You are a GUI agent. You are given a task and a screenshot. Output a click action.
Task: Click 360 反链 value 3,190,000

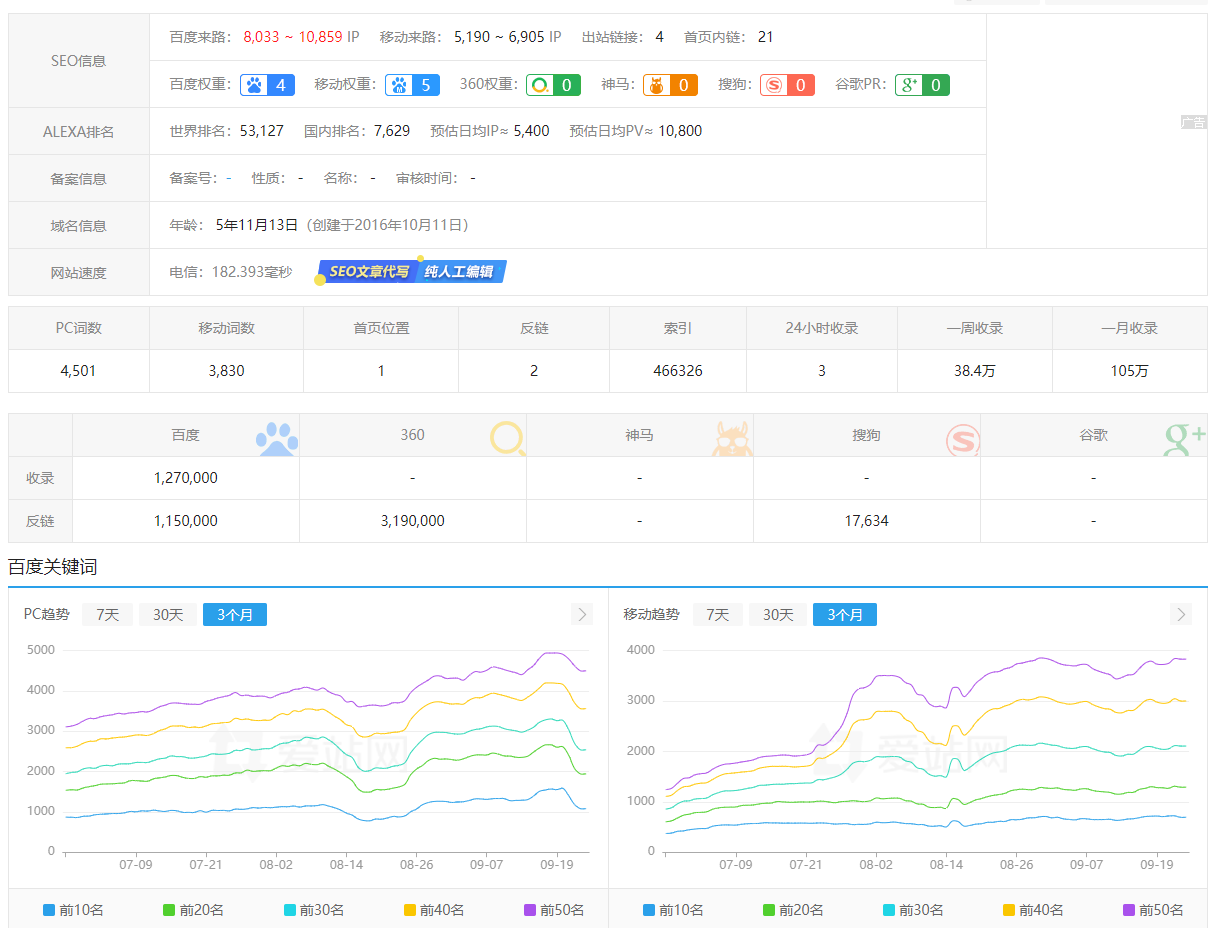[412, 521]
